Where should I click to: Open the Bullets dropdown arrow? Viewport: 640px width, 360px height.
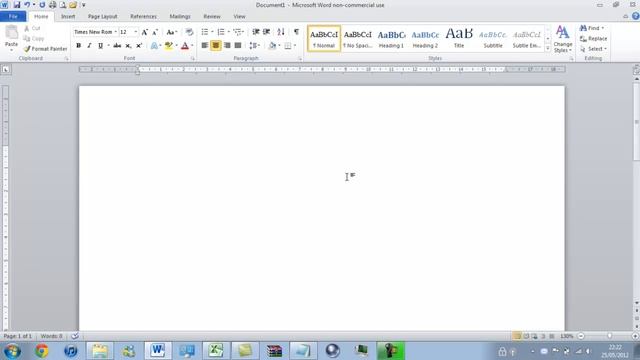[212, 32]
